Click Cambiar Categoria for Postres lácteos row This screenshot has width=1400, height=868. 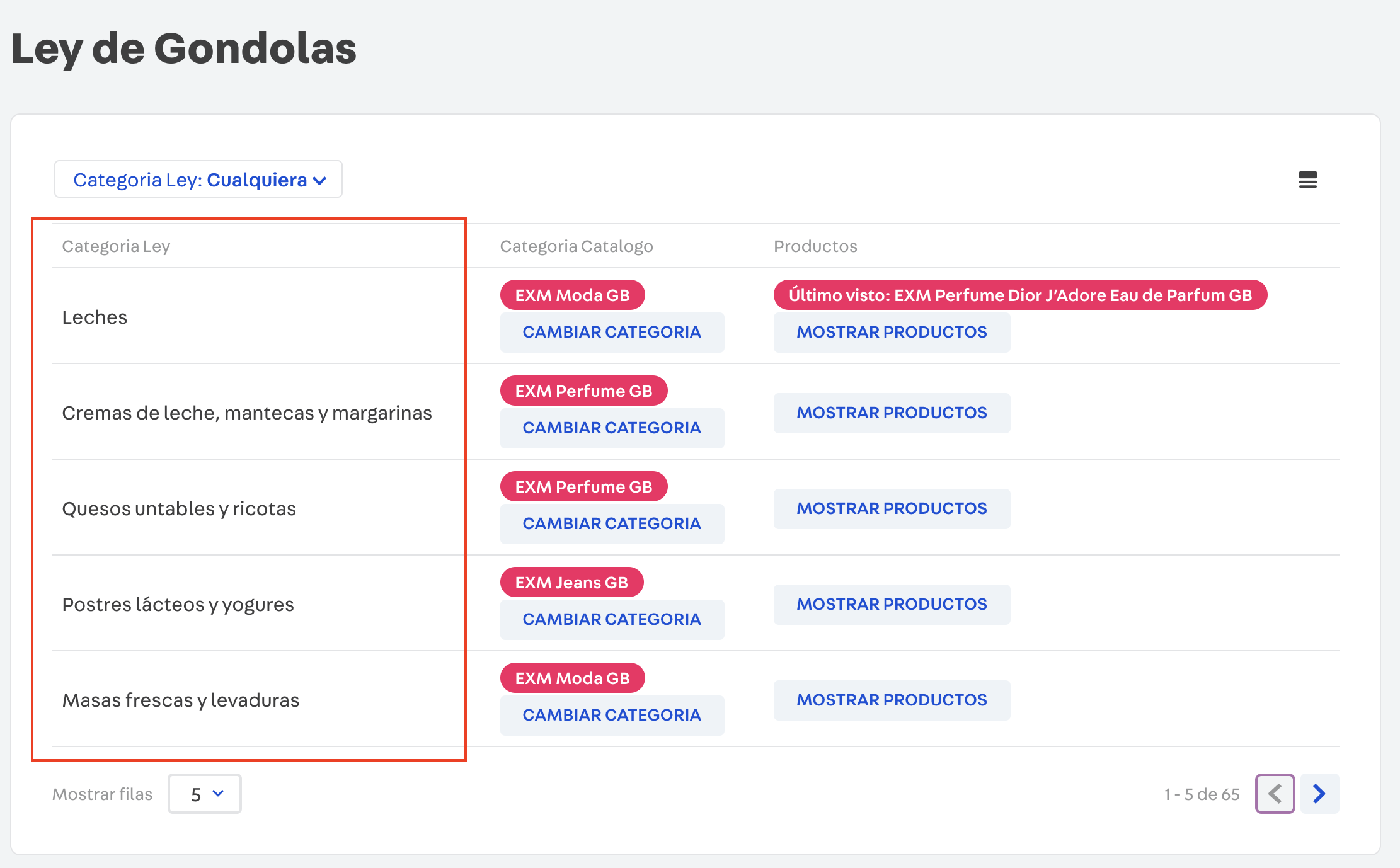click(612, 620)
